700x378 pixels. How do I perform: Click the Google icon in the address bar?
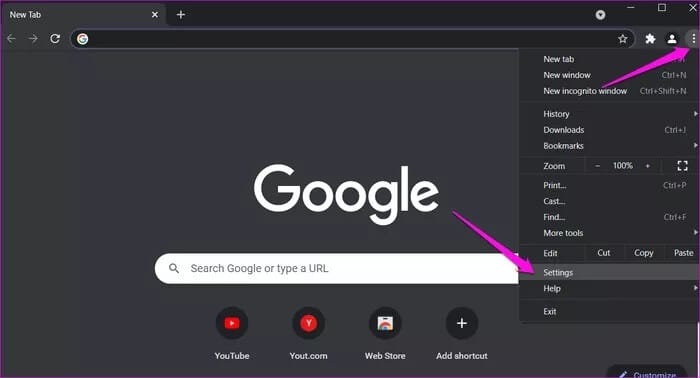[x=82, y=39]
